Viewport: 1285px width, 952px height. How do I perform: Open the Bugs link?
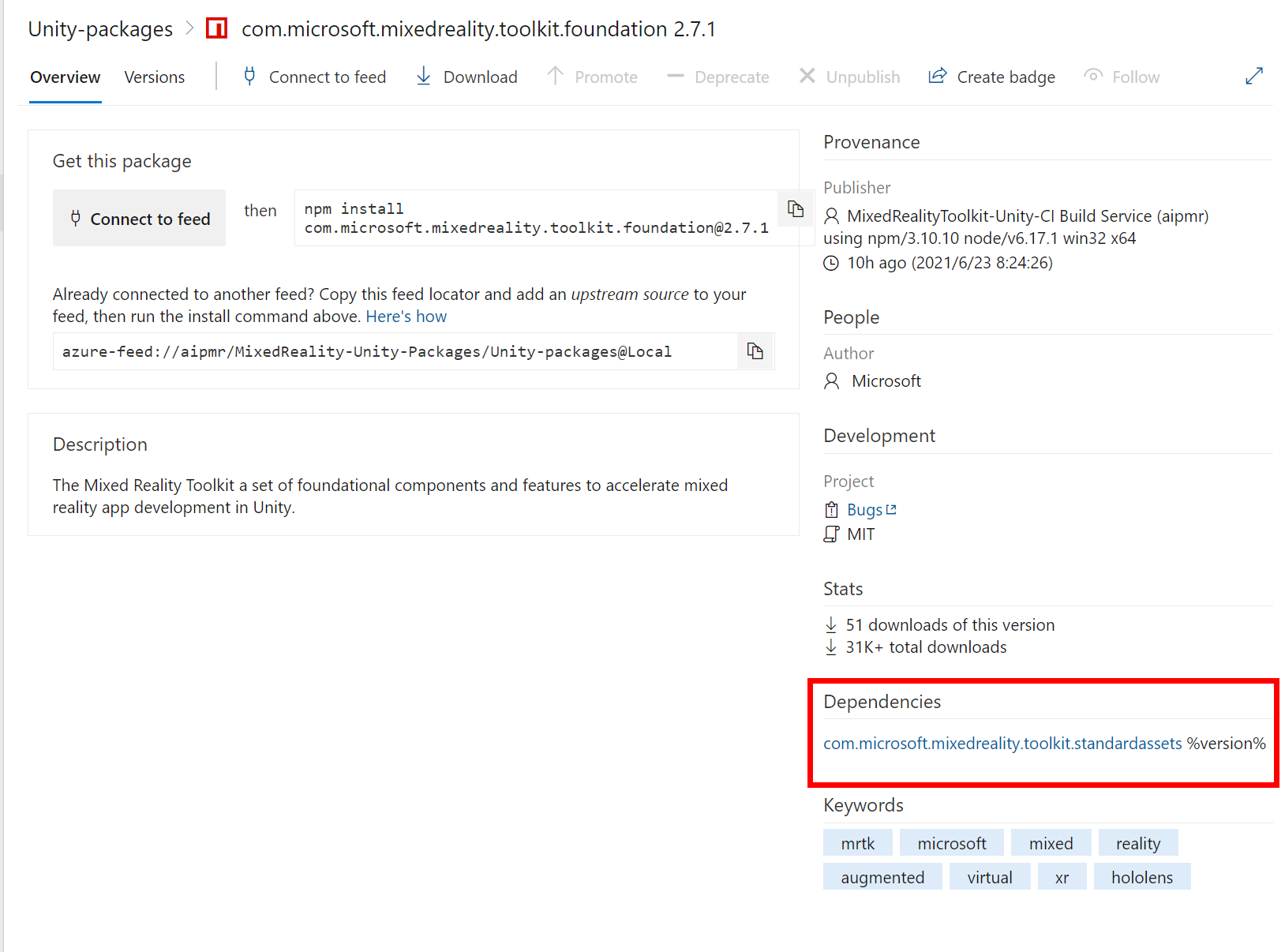point(865,510)
